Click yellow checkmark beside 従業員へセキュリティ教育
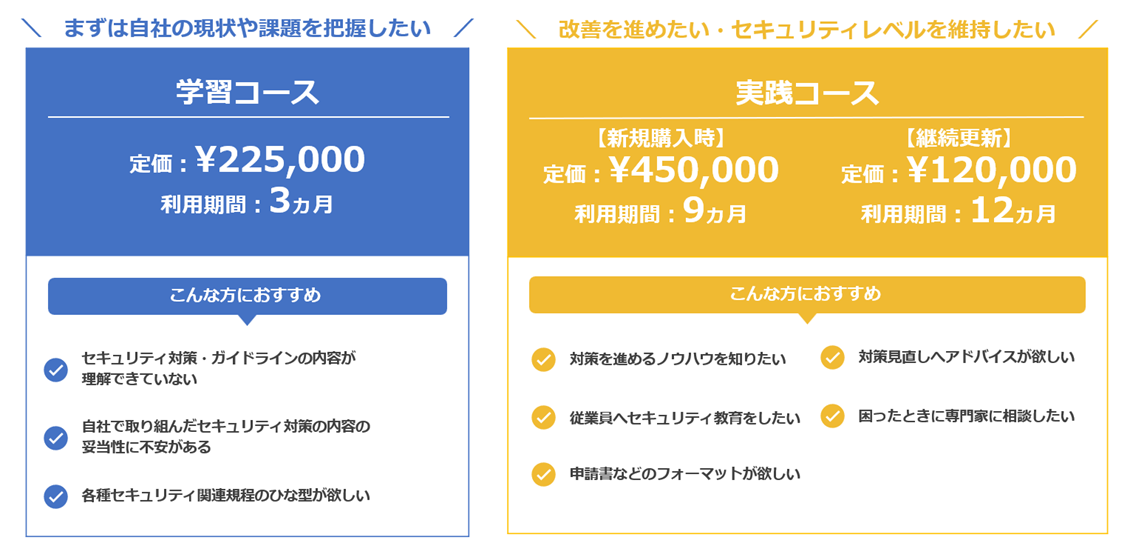This screenshot has width=1133, height=543. (x=543, y=417)
